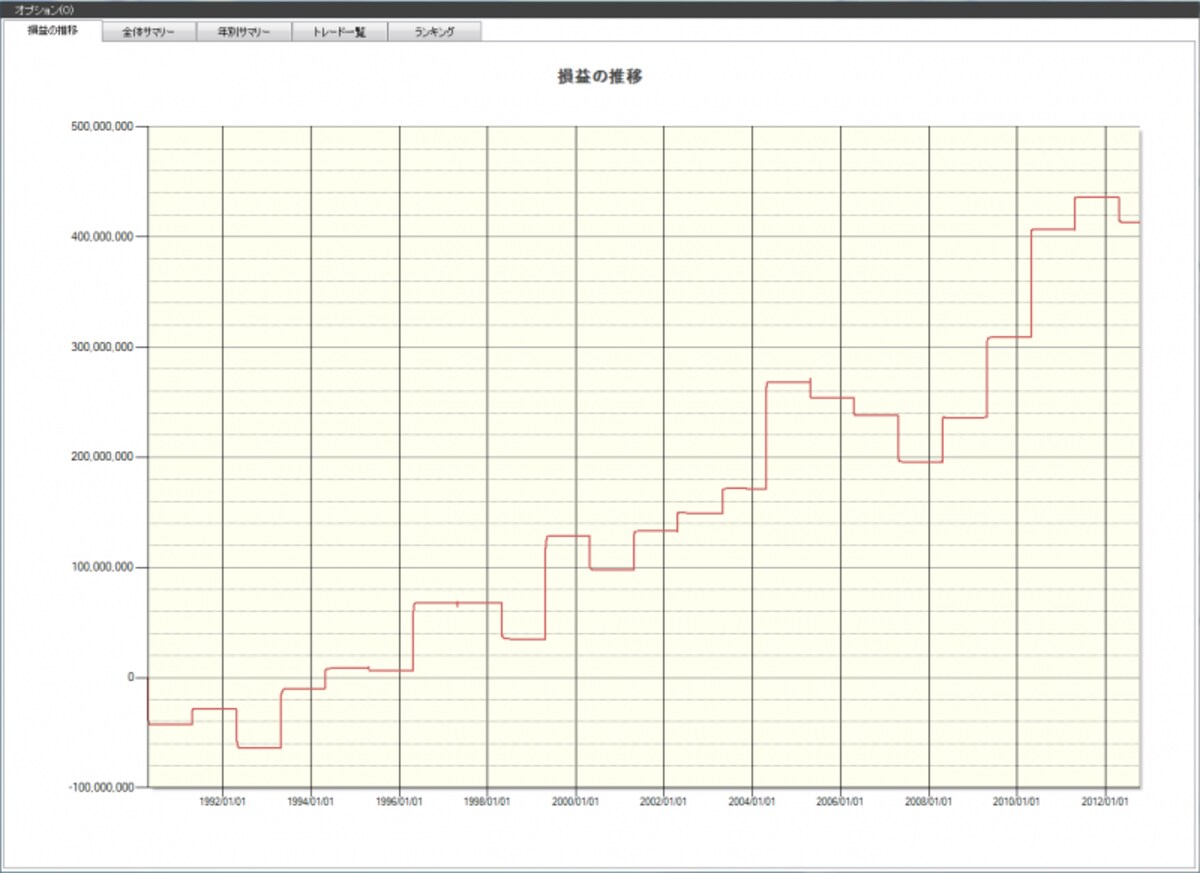Switch to the 全体サマリー tab
Image resolution: width=1200 pixels, height=873 pixels.
click(150, 32)
